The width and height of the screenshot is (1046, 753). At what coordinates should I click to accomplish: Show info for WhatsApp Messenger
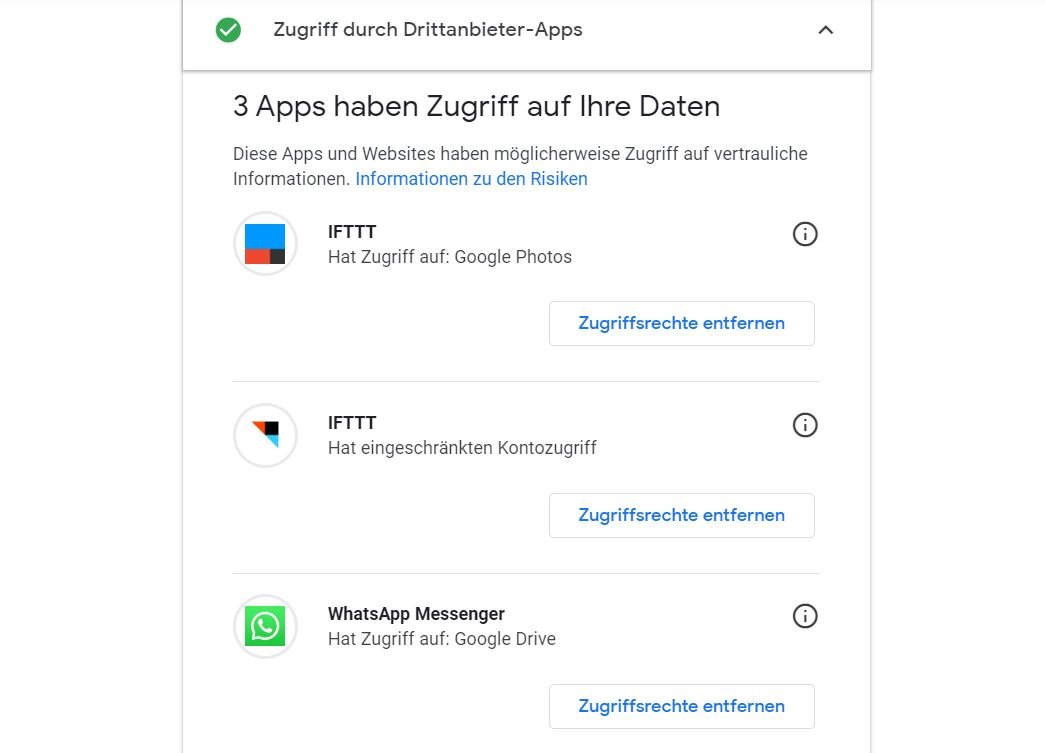805,616
